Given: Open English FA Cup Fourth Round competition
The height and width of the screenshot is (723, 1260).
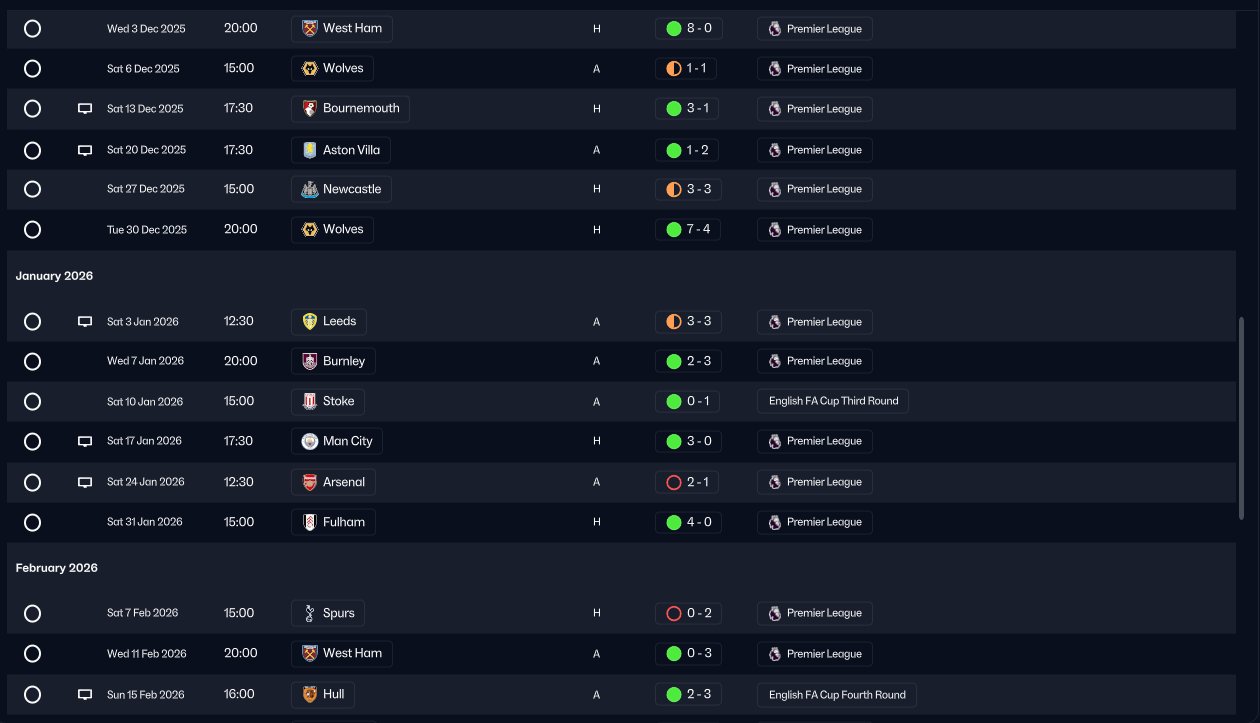Looking at the screenshot, I should [x=837, y=694].
